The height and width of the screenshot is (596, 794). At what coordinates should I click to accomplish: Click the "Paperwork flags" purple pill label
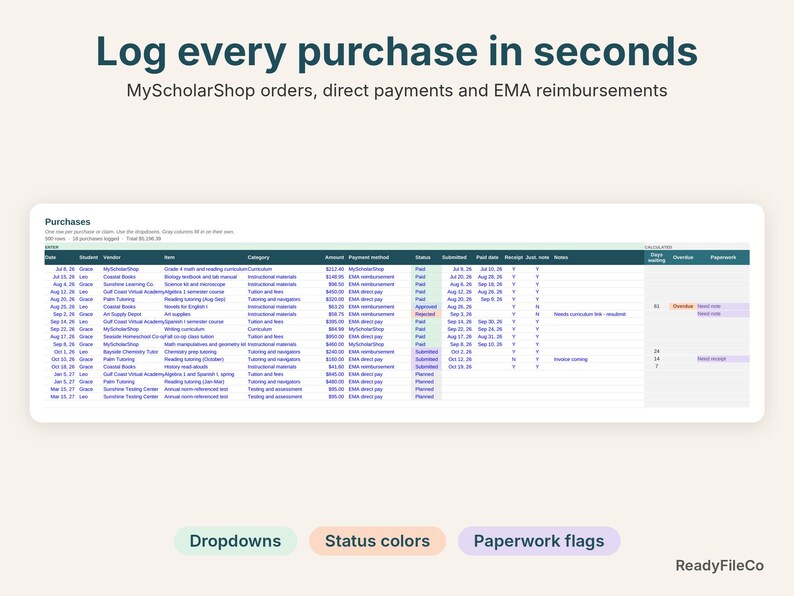(x=539, y=541)
